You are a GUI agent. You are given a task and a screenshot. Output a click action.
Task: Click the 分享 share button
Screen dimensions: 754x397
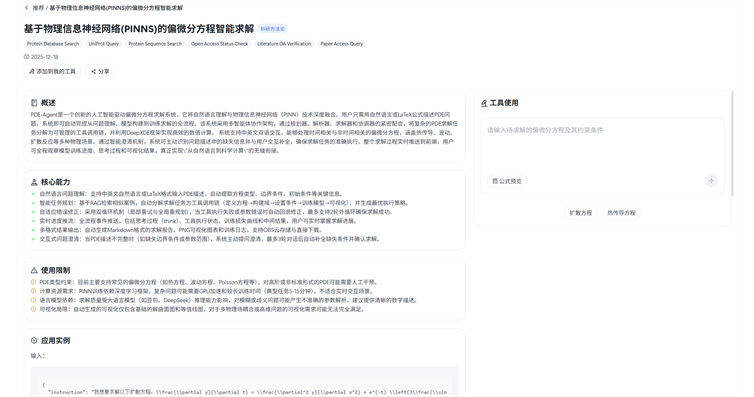click(x=100, y=71)
